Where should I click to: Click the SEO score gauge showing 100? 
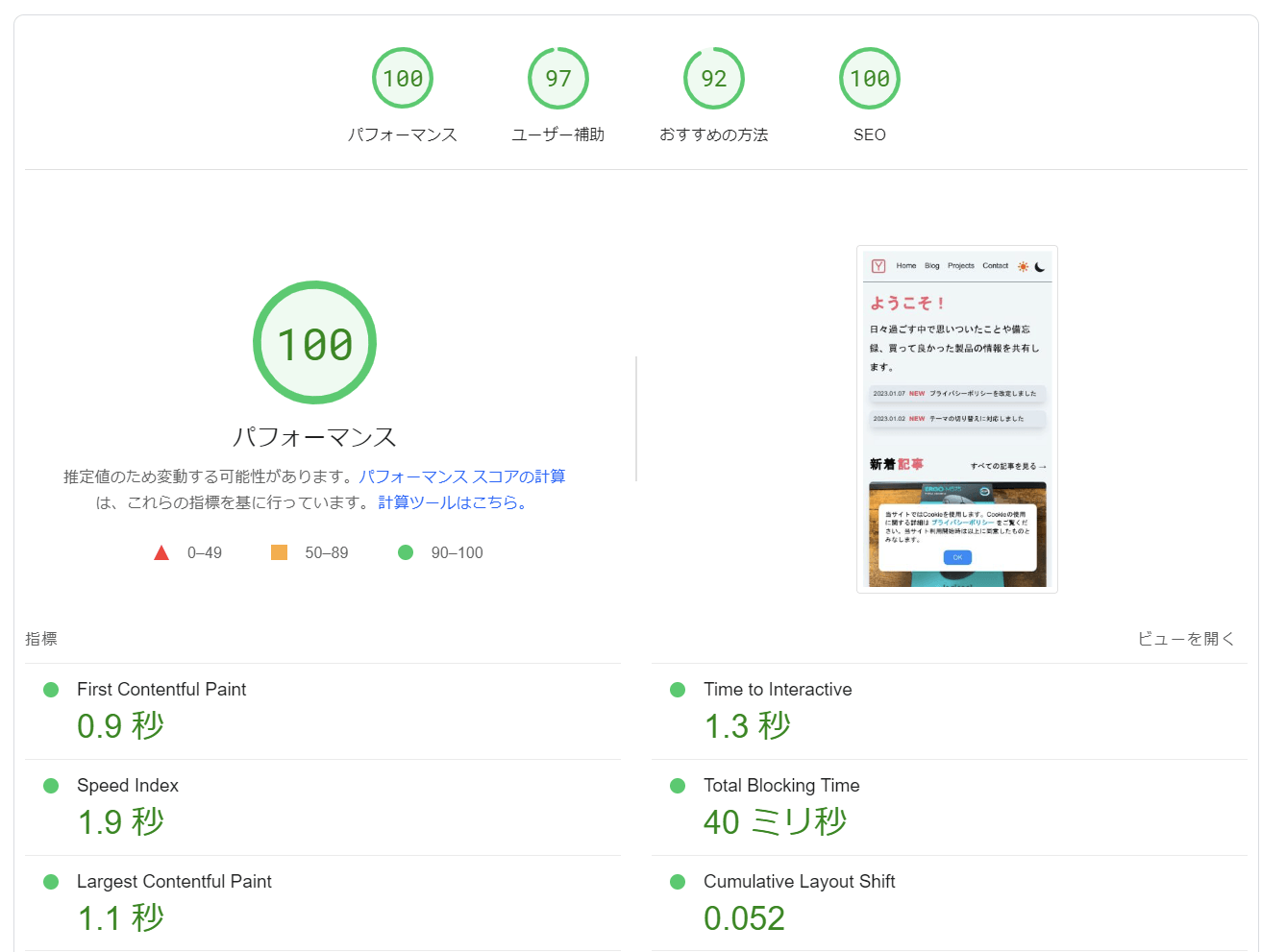(x=869, y=78)
